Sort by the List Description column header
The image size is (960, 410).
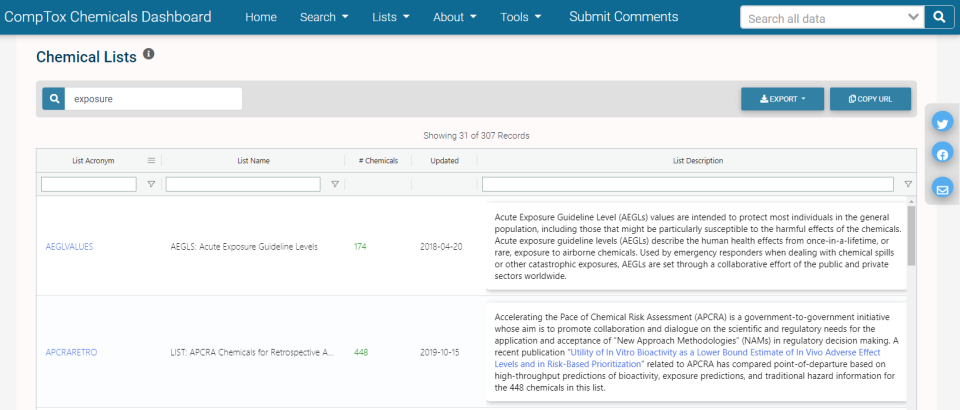click(698, 161)
